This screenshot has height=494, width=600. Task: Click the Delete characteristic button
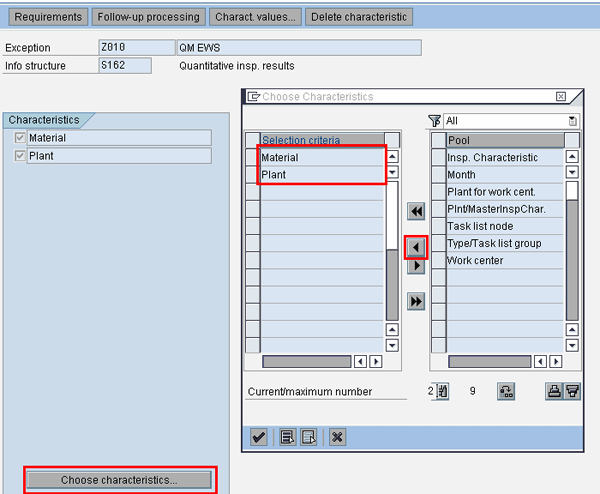point(359,17)
